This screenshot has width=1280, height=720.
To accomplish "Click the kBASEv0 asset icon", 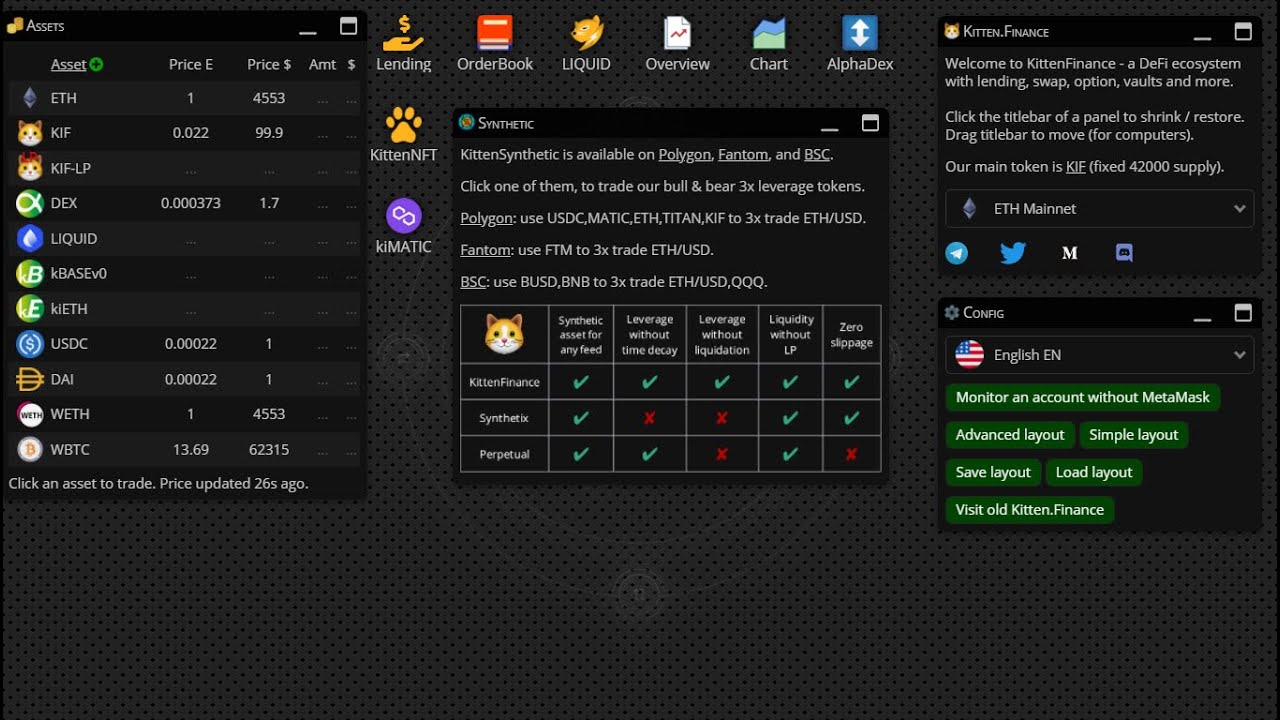I will click(x=30, y=273).
